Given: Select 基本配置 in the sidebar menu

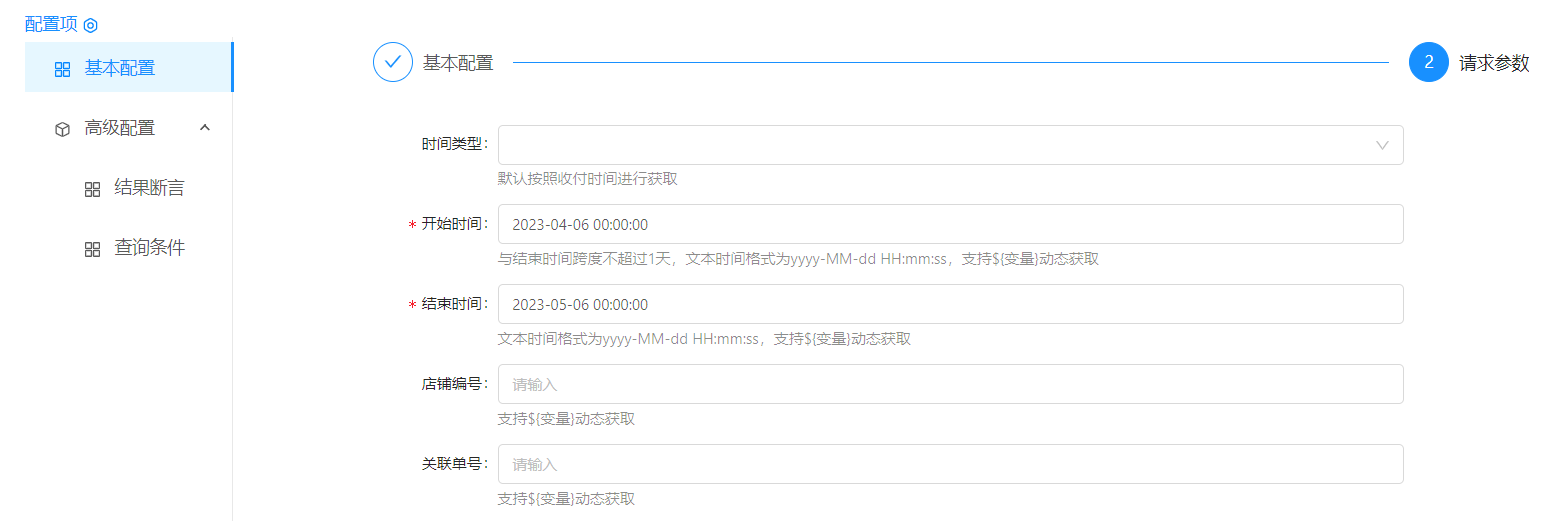Looking at the screenshot, I should [120, 68].
